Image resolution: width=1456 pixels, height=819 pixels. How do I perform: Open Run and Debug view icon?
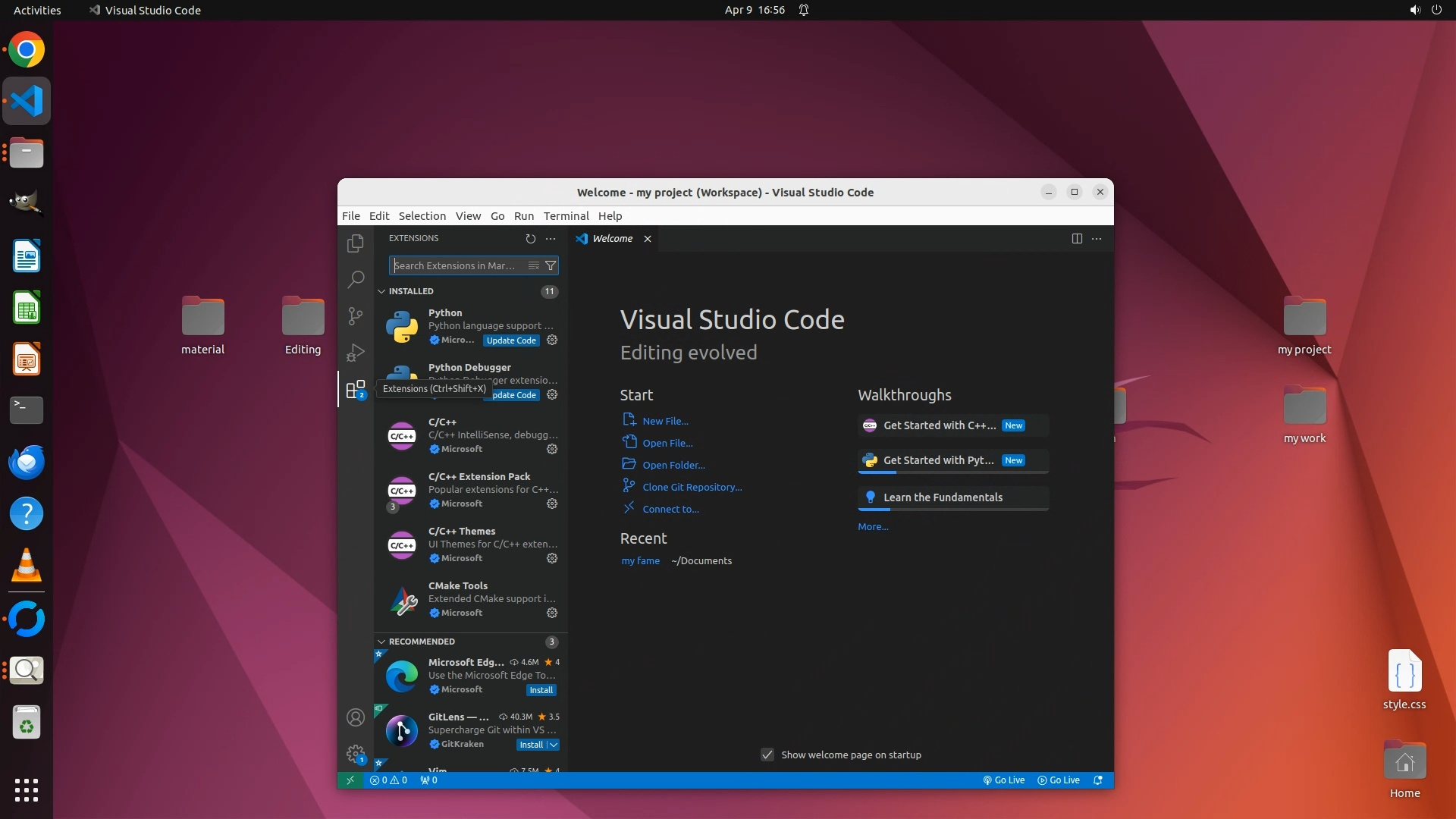tap(355, 353)
